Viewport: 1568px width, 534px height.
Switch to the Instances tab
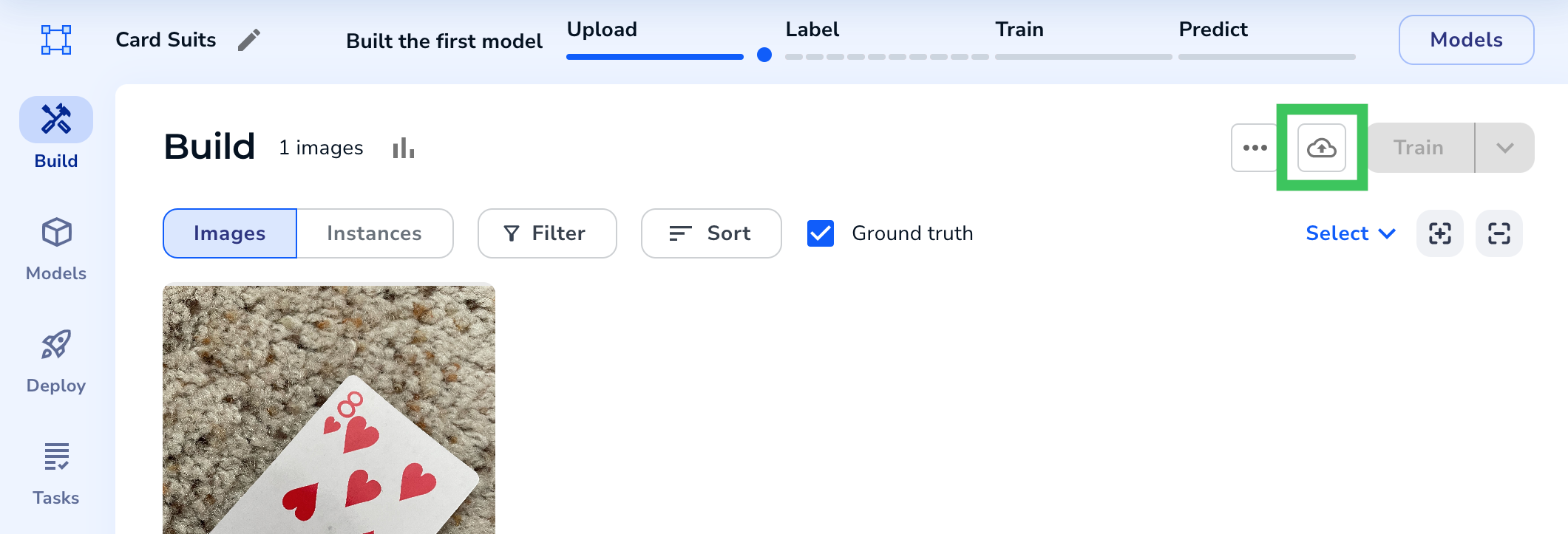point(375,233)
